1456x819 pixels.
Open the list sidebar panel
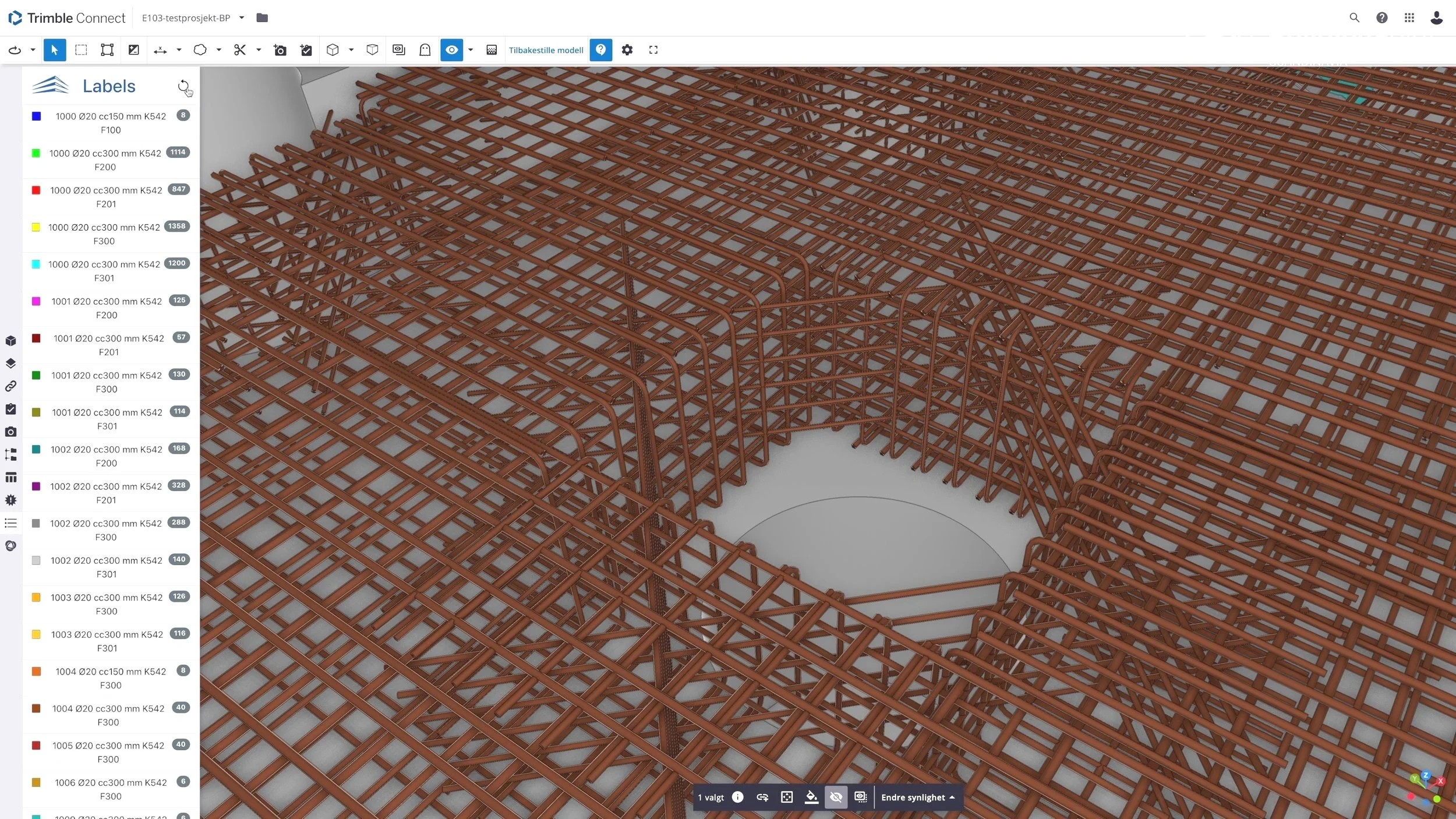[10, 523]
